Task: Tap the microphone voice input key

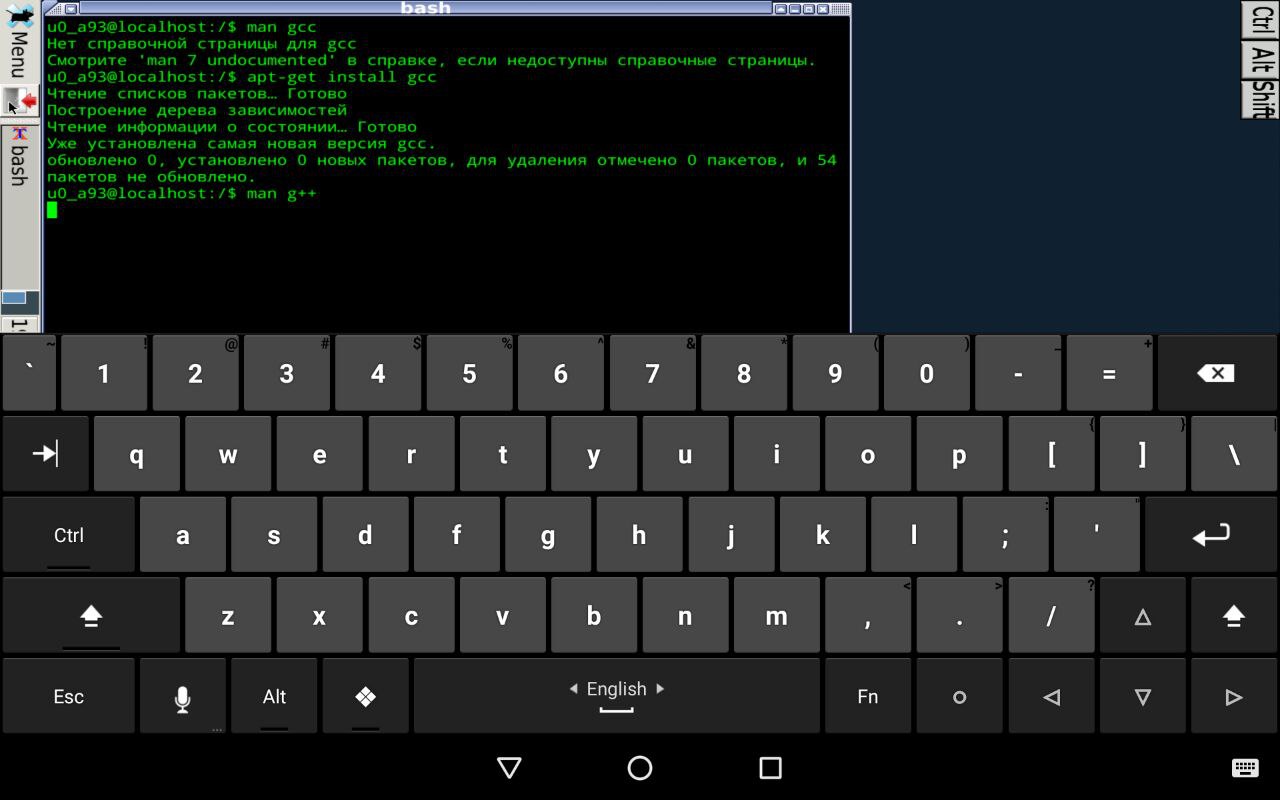Action: [x=182, y=697]
